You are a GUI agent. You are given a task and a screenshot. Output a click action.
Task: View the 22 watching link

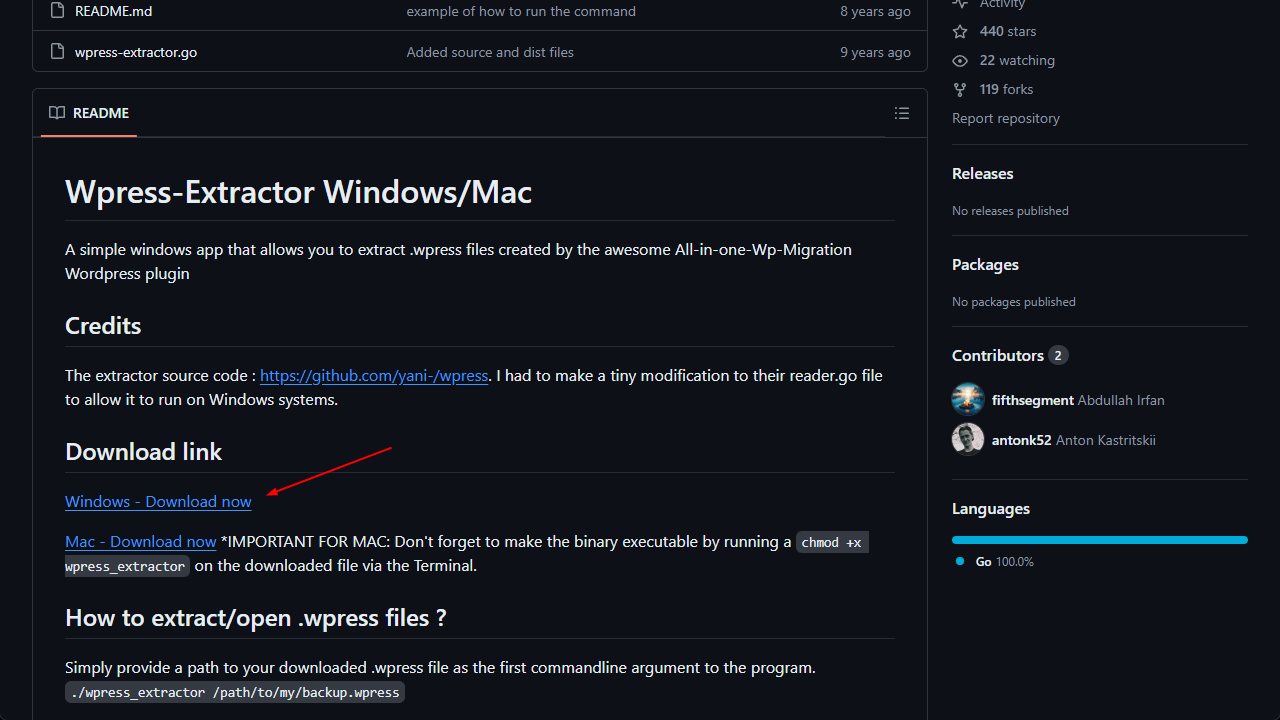point(1017,60)
